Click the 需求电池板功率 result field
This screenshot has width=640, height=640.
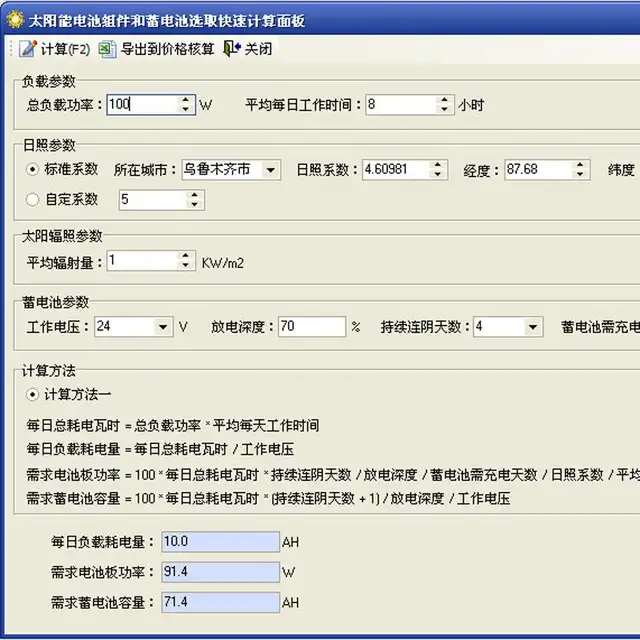click(x=220, y=572)
